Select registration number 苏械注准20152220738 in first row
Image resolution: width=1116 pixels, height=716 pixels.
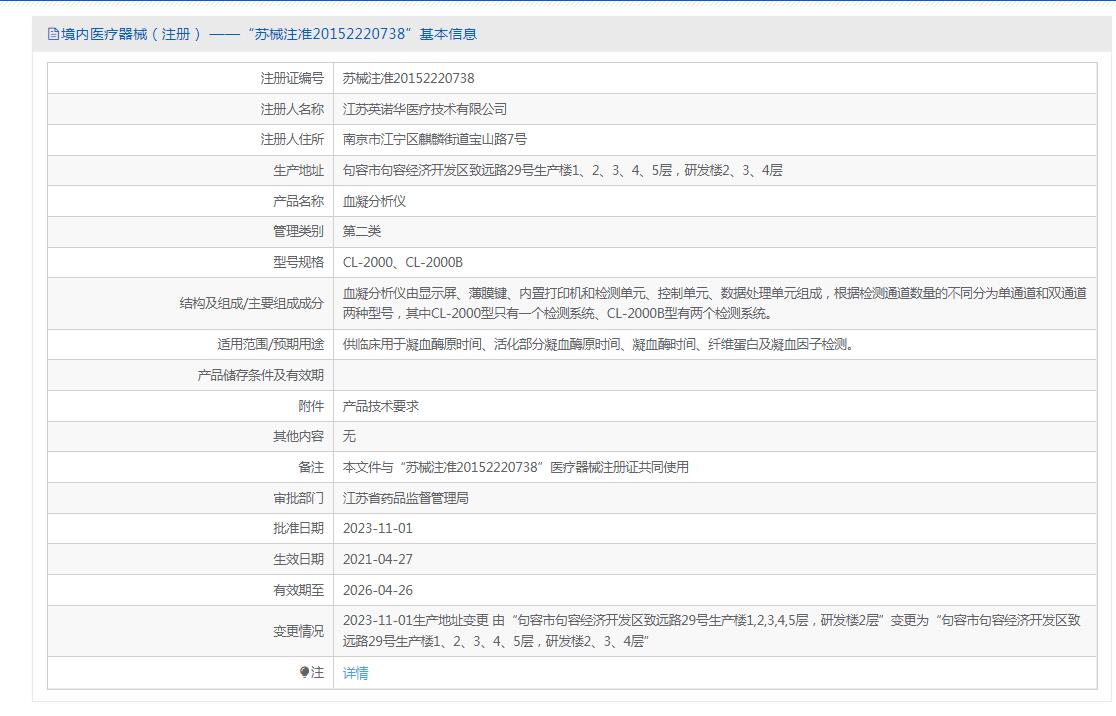[408, 78]
